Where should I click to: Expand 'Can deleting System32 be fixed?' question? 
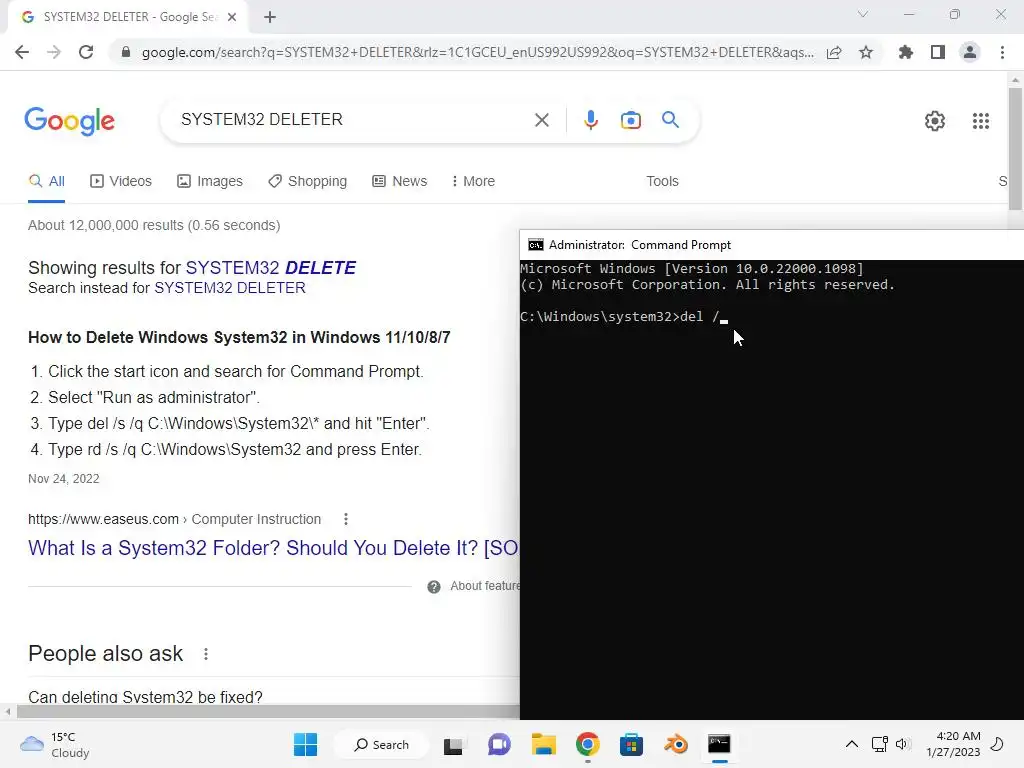[x=145, y=697]
